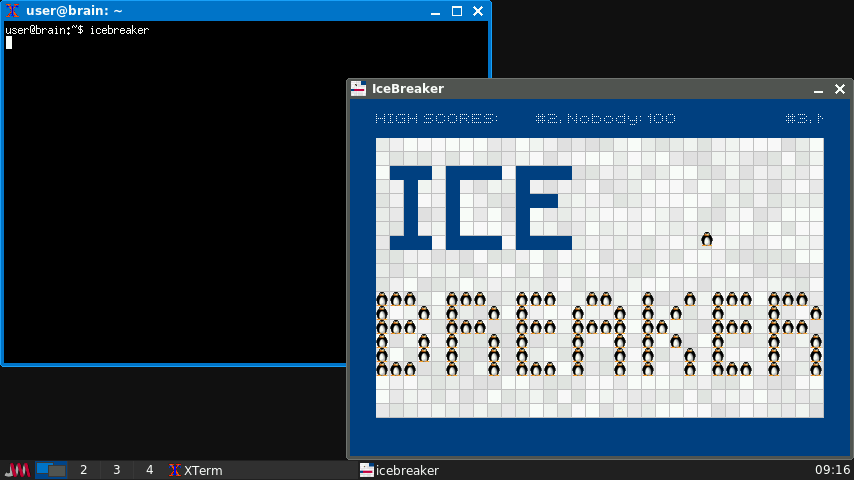854x480 pixels.
Task: Click the lone penguin on the ice
Action: pos(707,239)
